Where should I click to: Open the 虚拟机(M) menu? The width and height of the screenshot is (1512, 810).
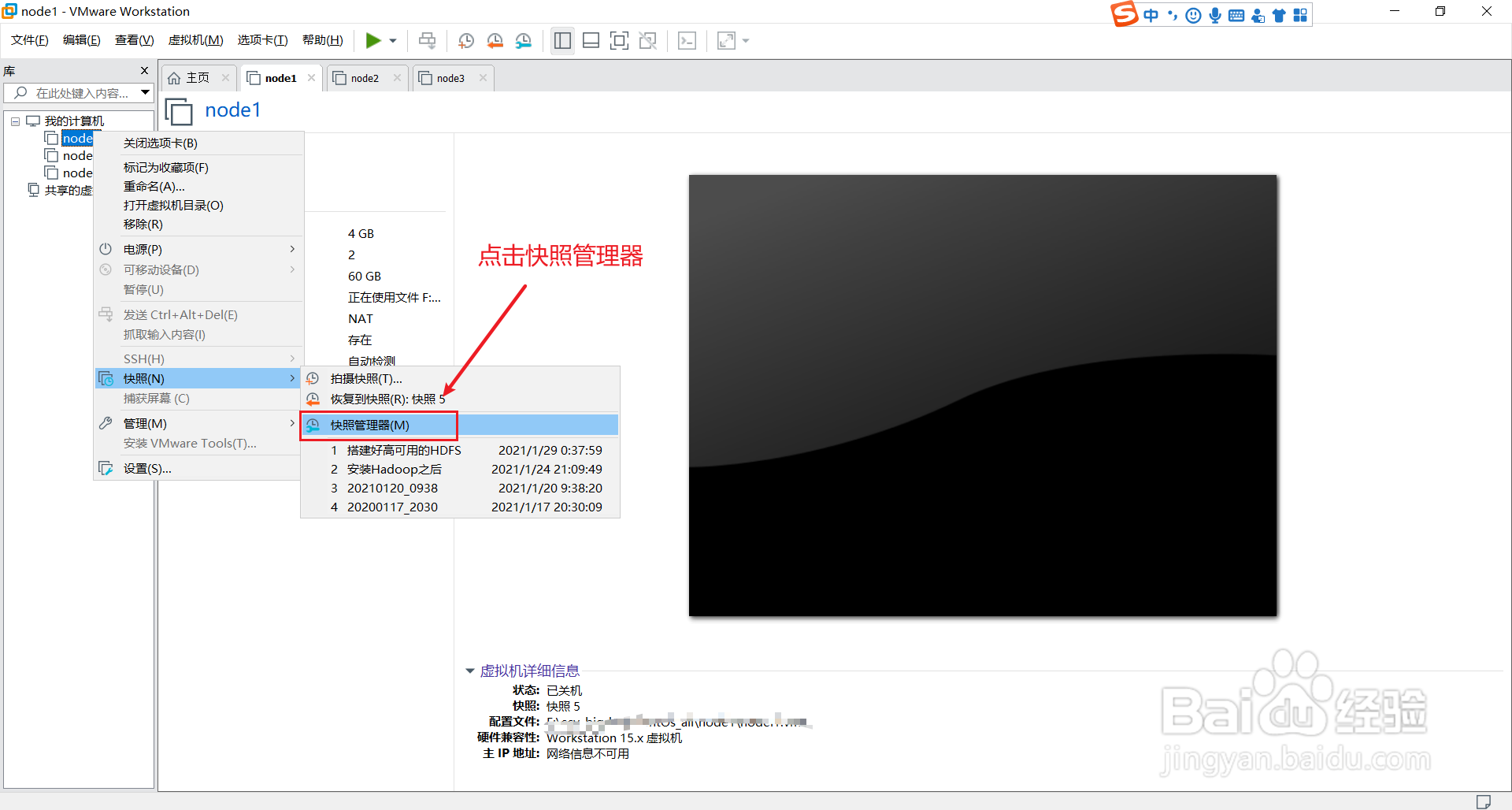click(195, 39)
